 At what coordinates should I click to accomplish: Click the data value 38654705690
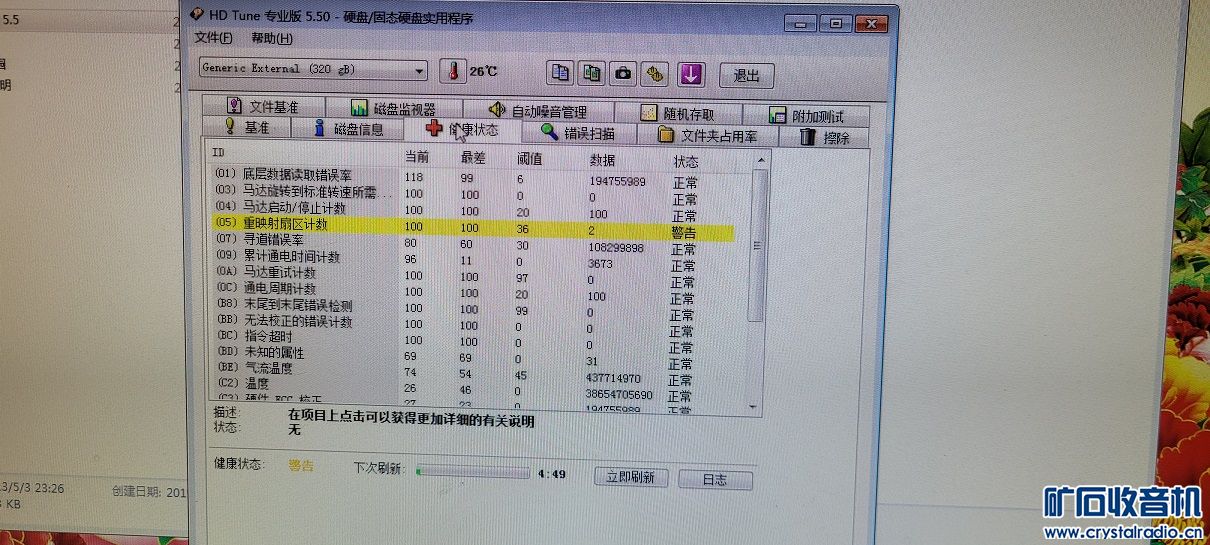619,395
